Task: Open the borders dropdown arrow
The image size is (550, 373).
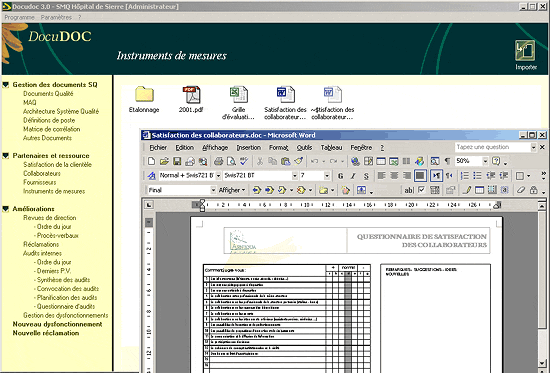Action: [529, 175]
